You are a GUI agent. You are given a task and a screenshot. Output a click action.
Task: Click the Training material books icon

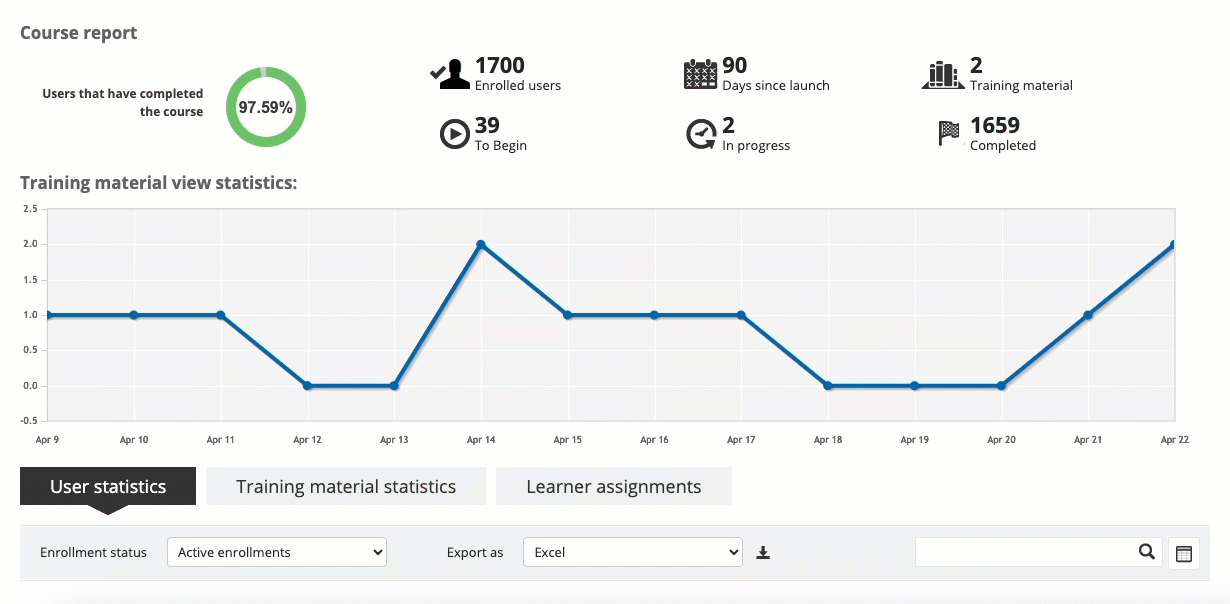(x=943, y=75)
